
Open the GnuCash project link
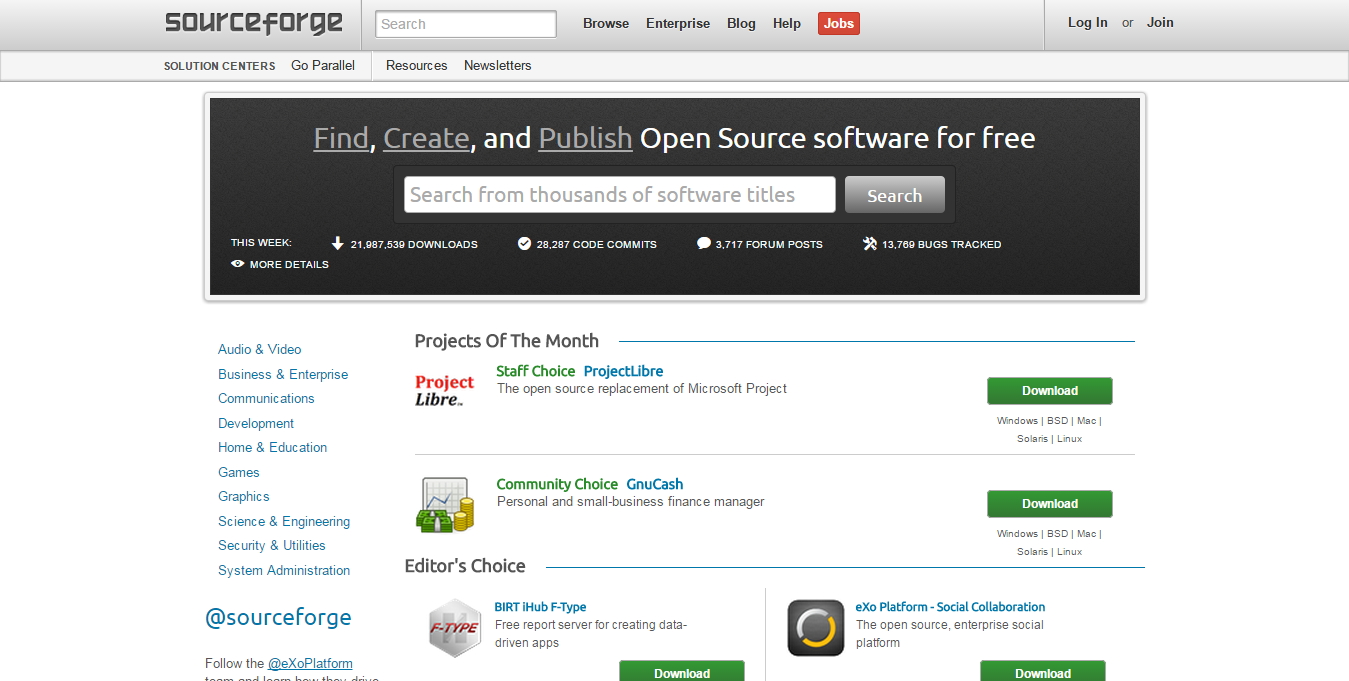coord(655,485)
